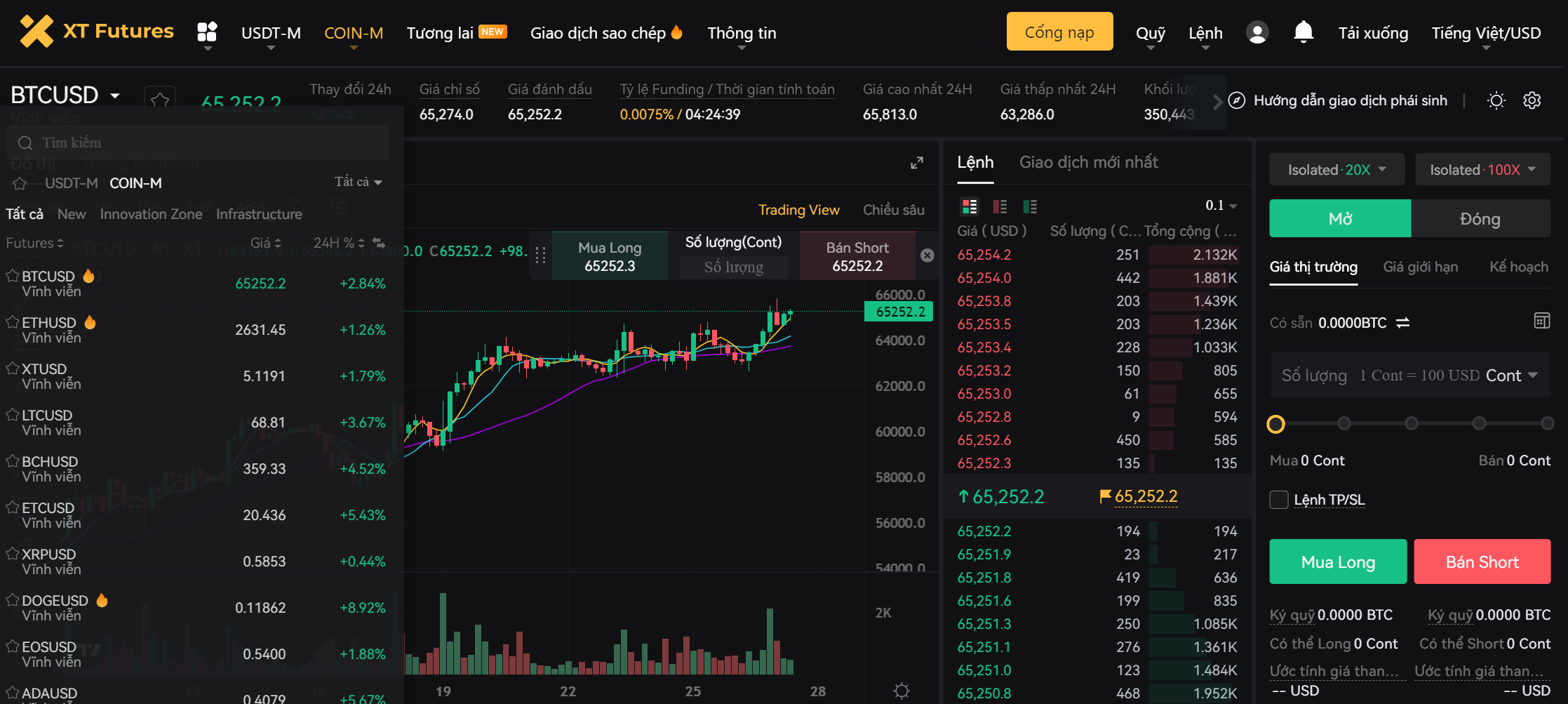Image resolution: width=1568 pixels, height=704 pixels.
Task: Open the apps grid menu icon
Action: [207, 32]
